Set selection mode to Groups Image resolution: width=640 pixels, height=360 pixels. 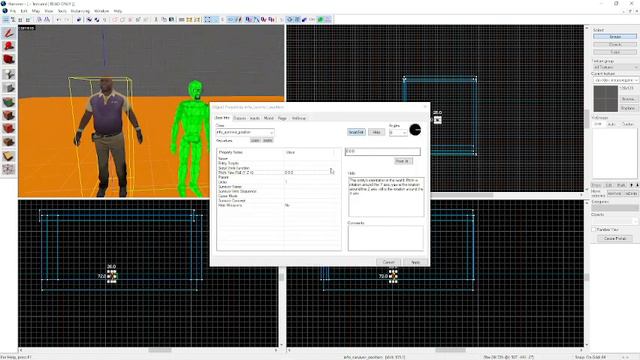click(x=615, y=37)
